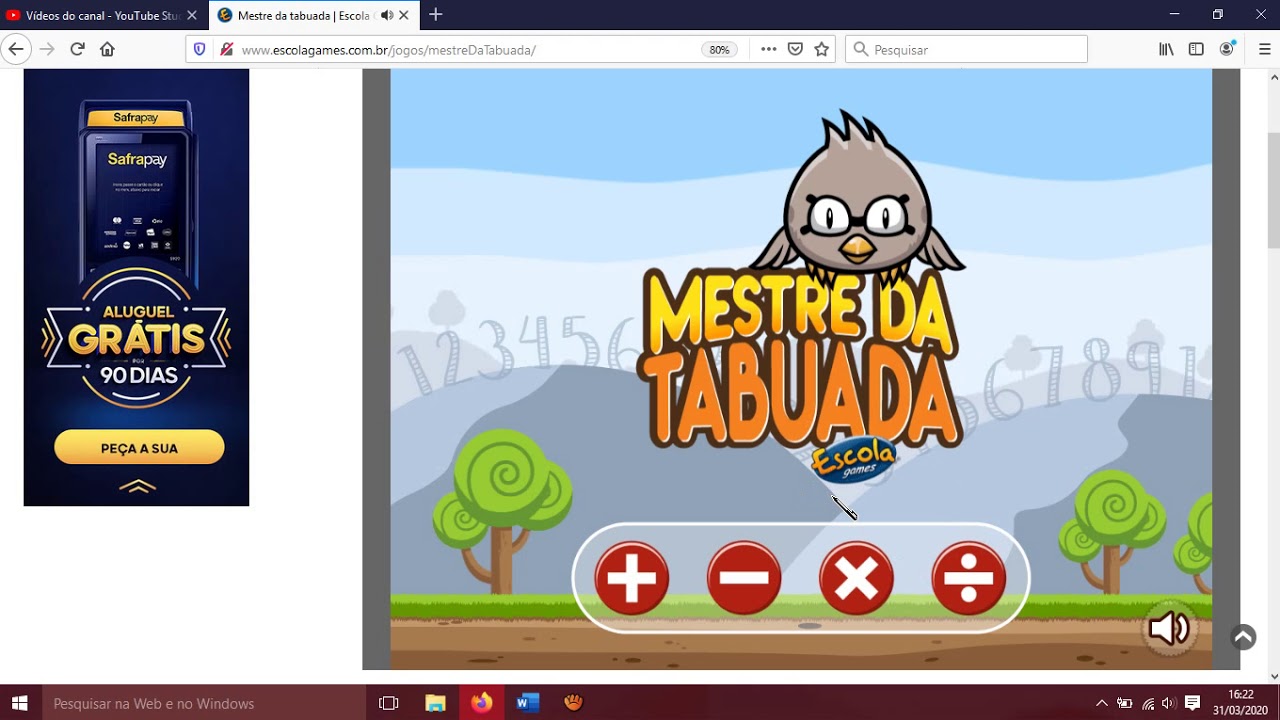Open the Windows notification center

point(1192,703)
